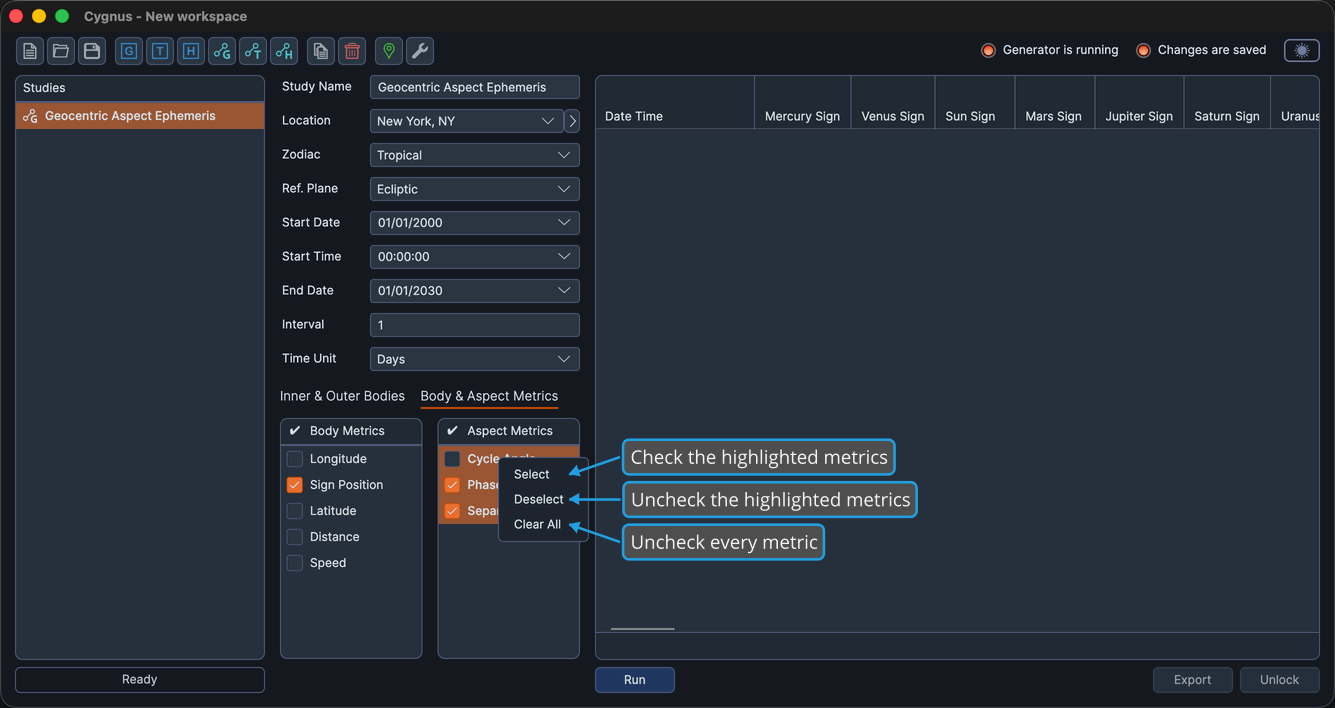Viewport: 1335px width, 708px height.
Task: Enable the Longitude checkbox
Action: tap(295, 459)
